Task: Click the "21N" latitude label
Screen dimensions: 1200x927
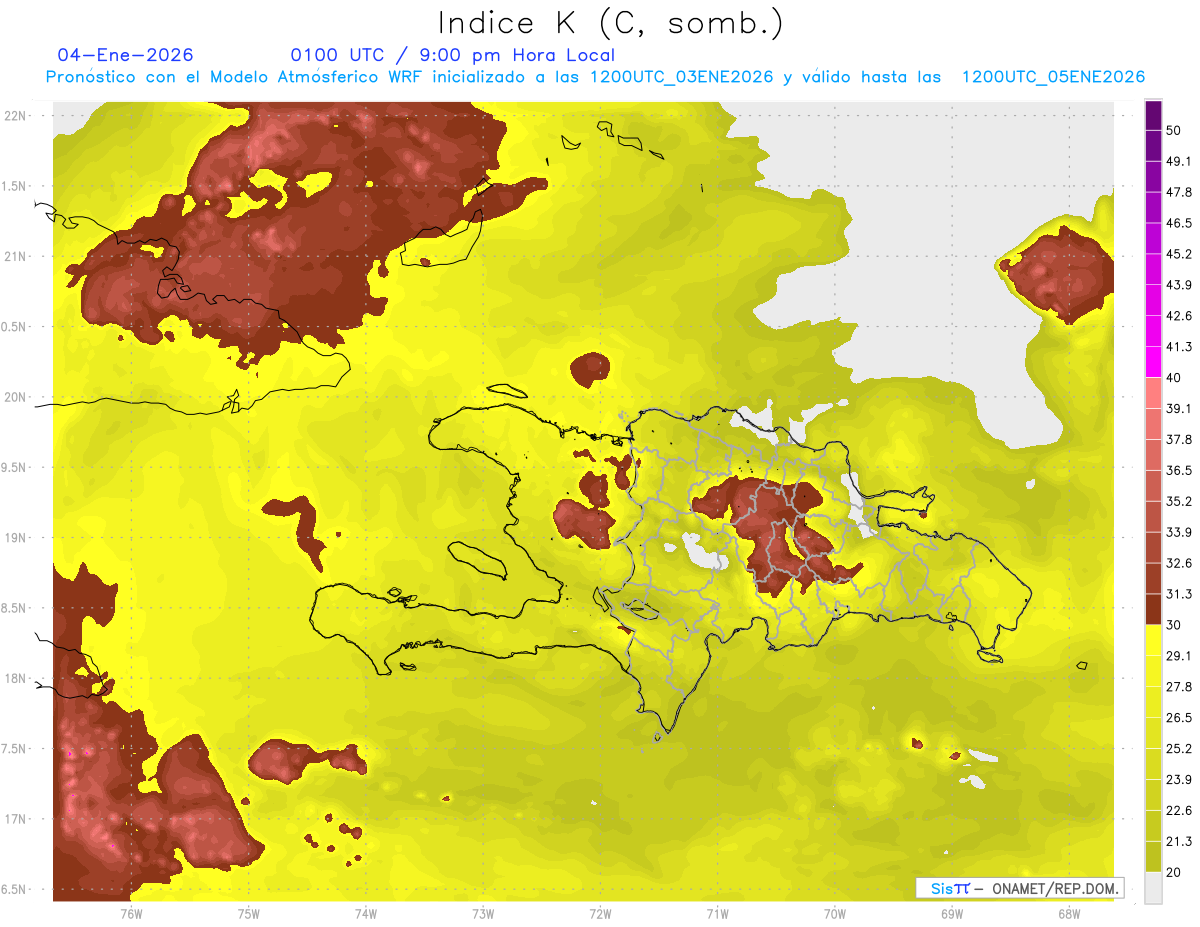Action: pos(17,257)
